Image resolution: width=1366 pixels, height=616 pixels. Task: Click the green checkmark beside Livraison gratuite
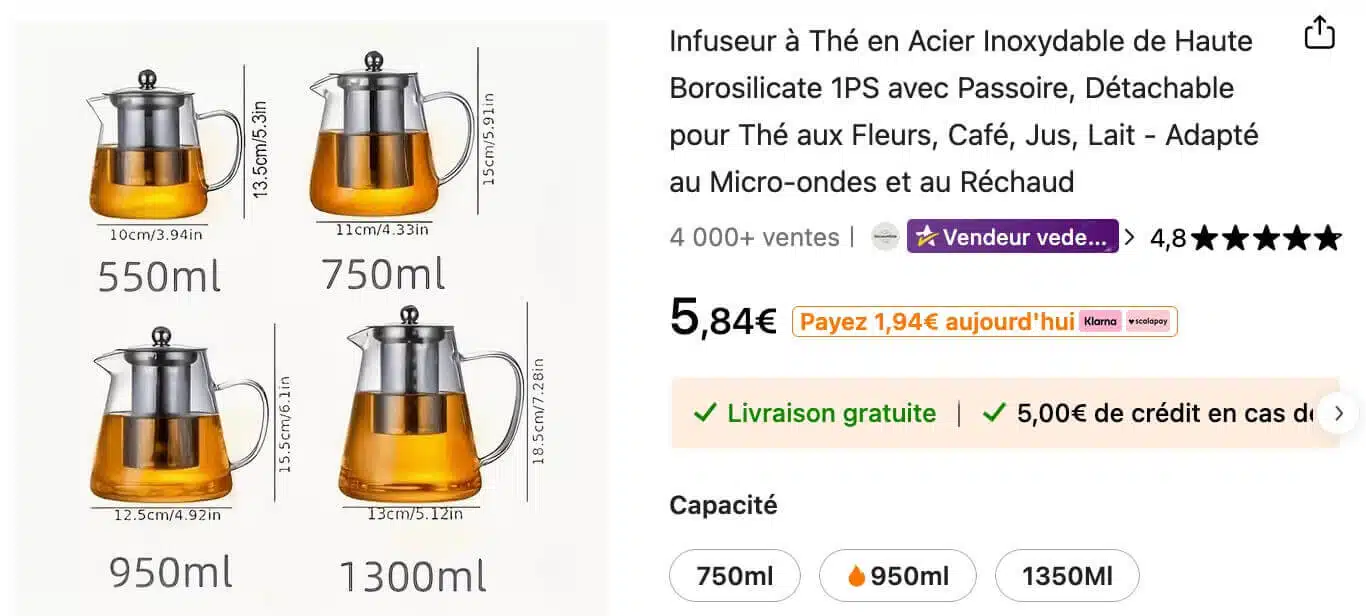707,413
